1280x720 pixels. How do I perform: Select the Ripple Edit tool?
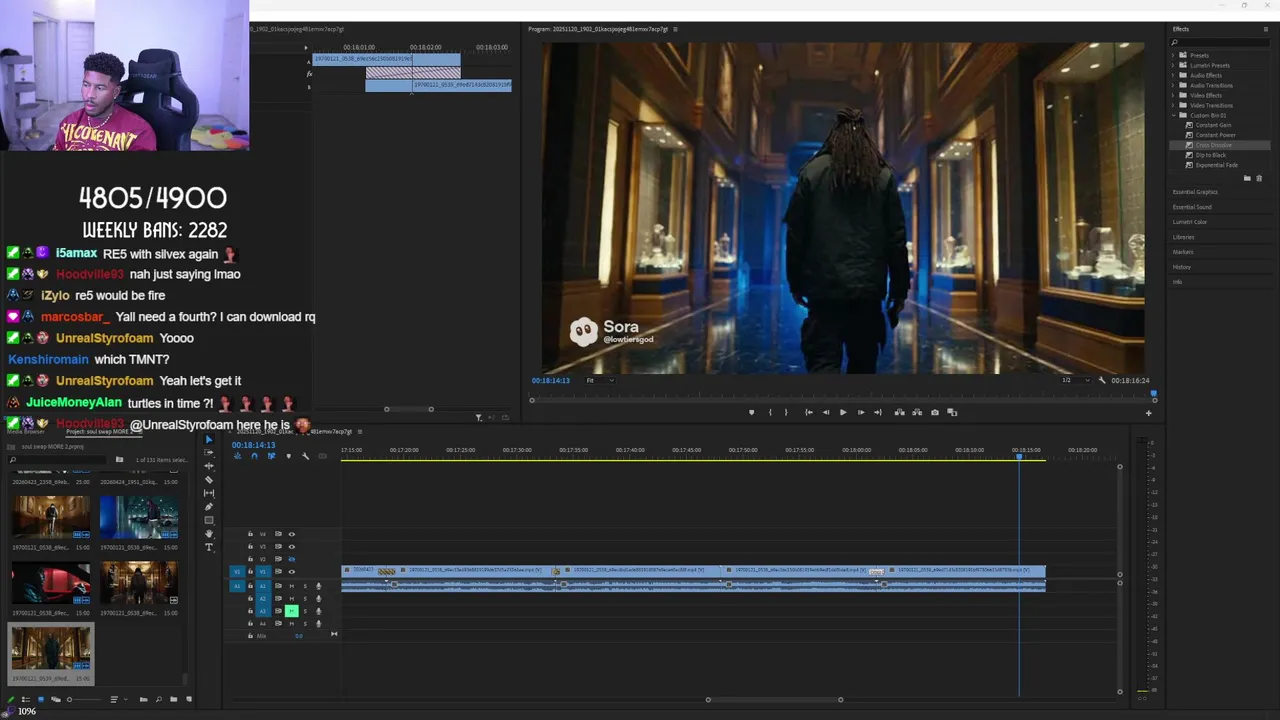(209, 466)
